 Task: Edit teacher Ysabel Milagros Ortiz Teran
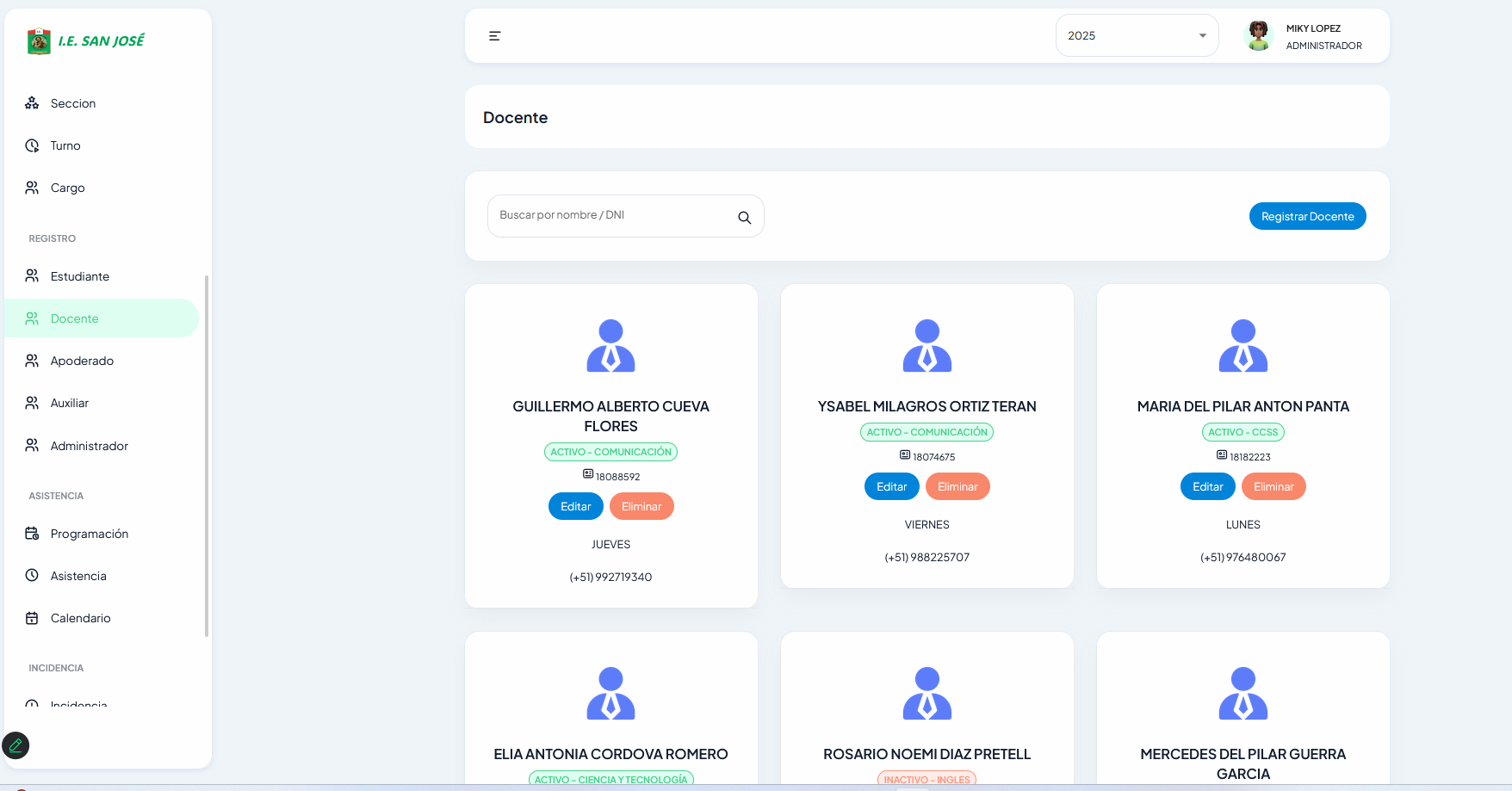click(891, 486)
